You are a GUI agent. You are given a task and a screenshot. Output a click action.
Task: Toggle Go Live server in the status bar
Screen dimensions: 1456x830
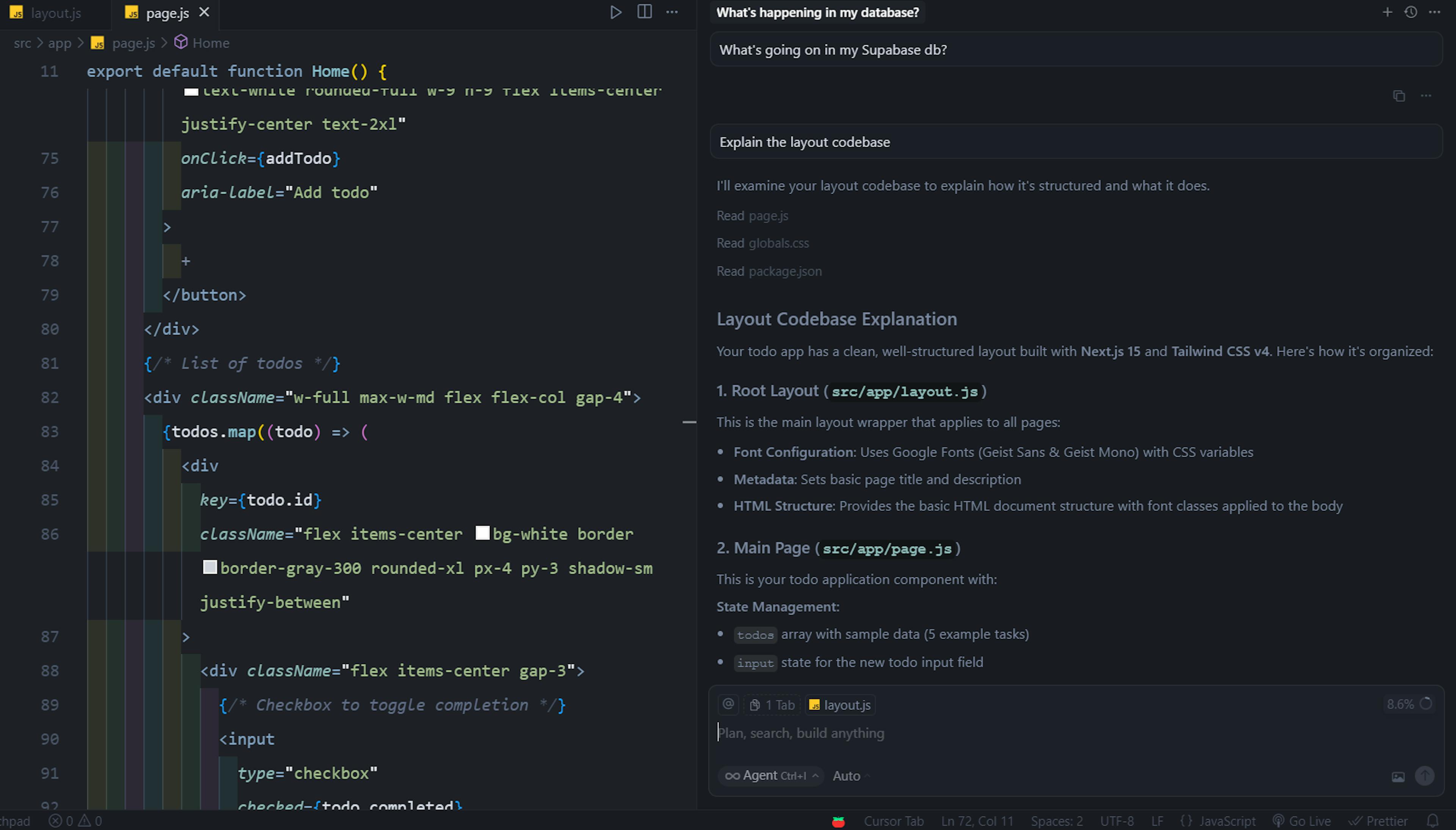click(1302, 821)
